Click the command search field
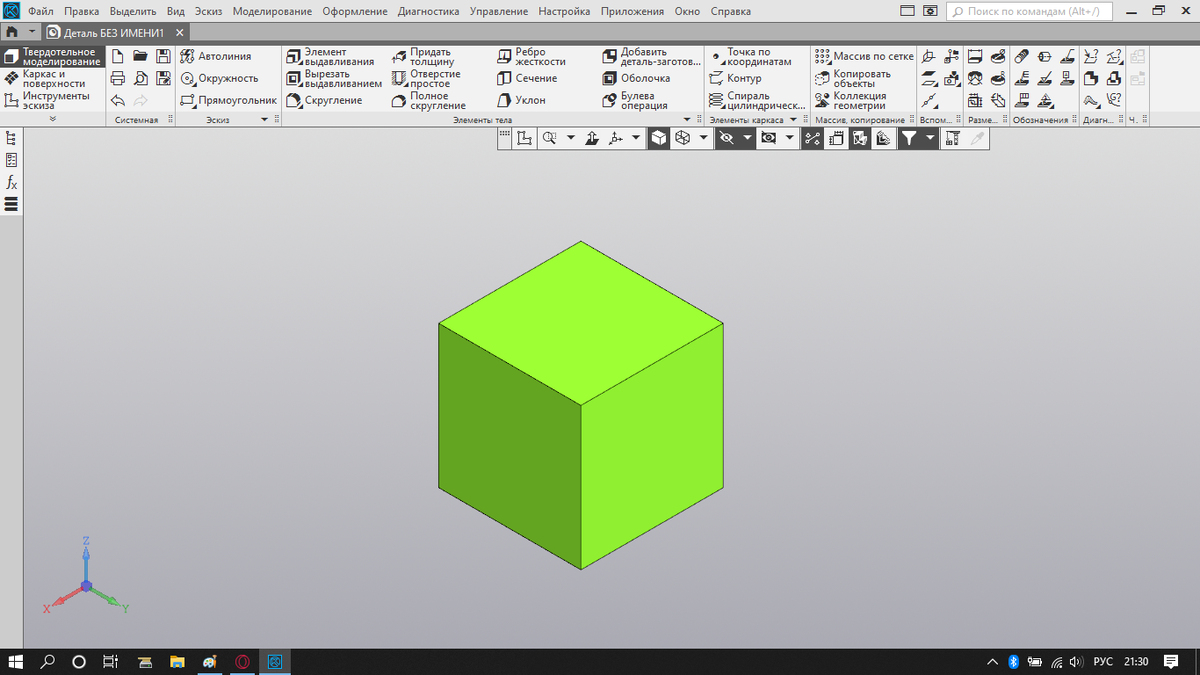Screen dimensions: 1200x675 click(x=1029, y=12)
